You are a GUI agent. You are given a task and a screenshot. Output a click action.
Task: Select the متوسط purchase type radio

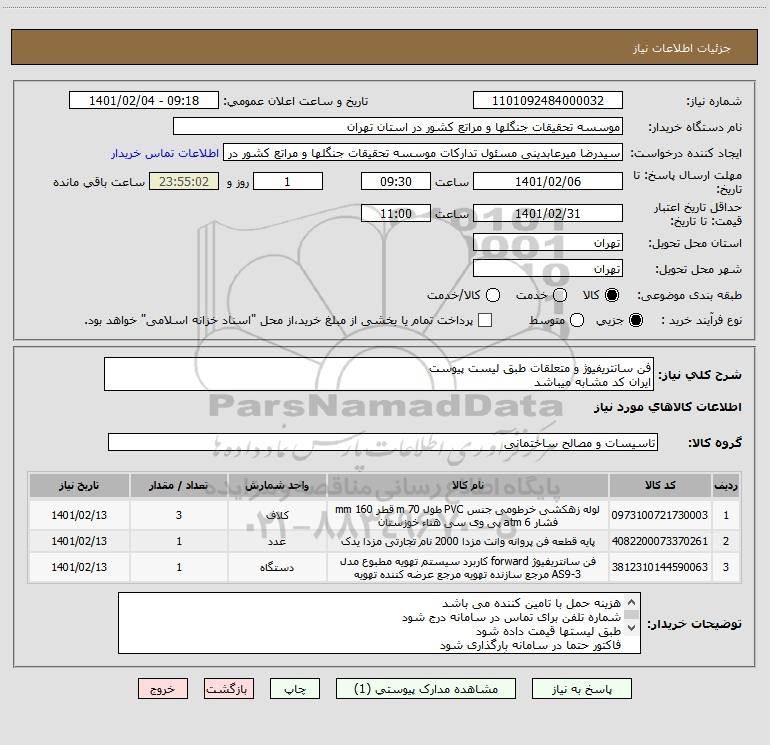(x=577, y=320)
